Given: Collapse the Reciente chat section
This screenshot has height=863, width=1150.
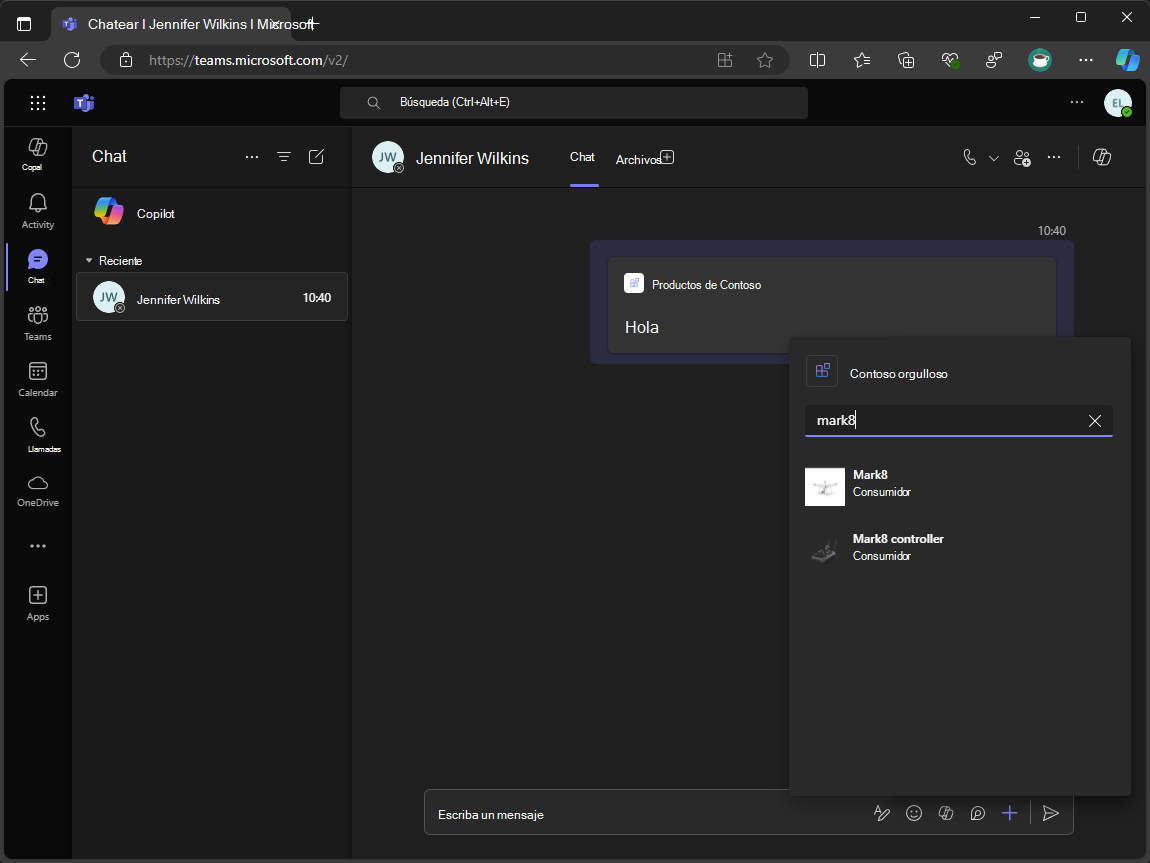Looking at the screenshot, I should (x=89, y=261).
